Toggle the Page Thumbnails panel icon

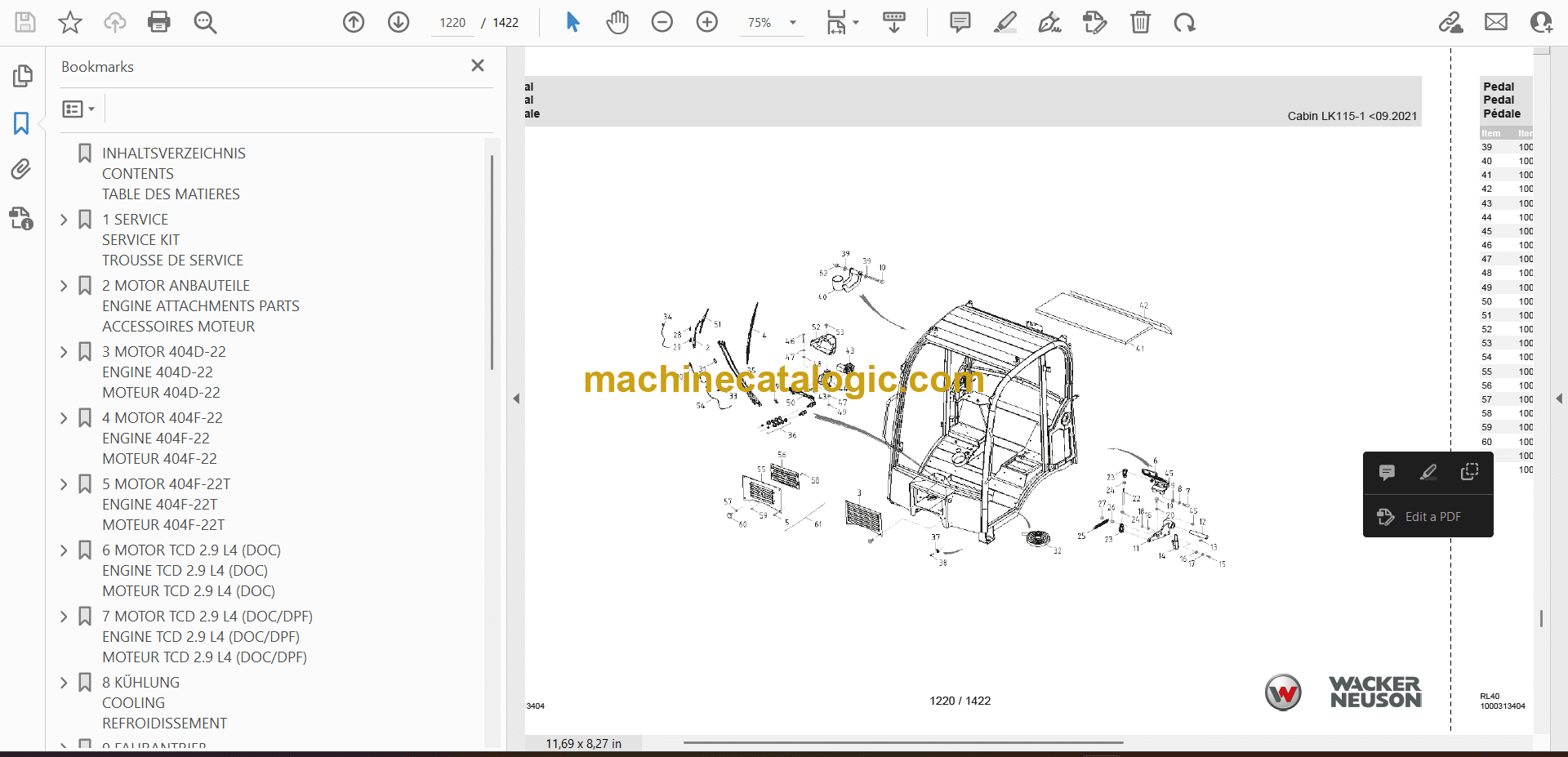[x=22, y=76]
